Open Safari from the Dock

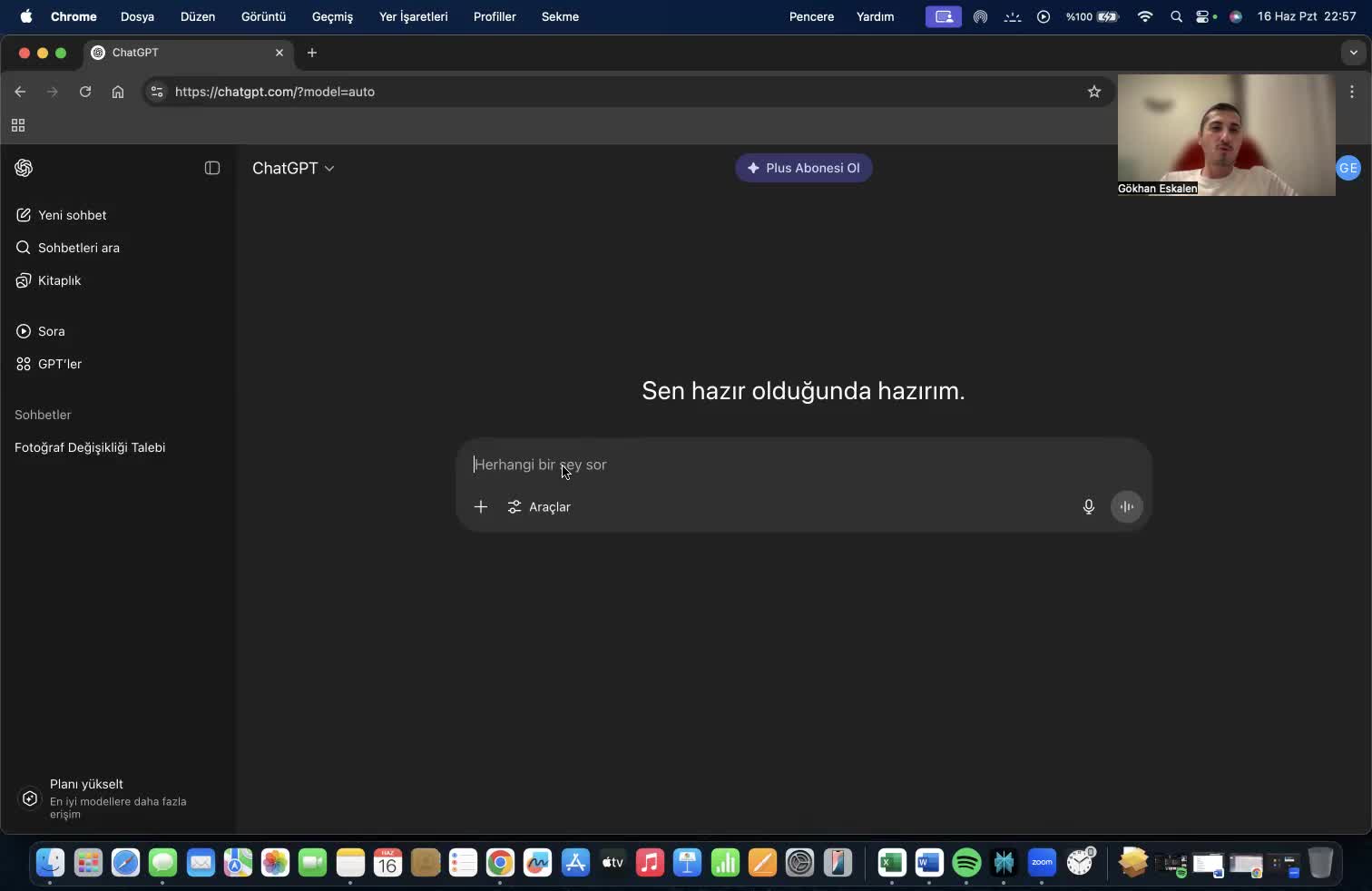tap(125, 862)
